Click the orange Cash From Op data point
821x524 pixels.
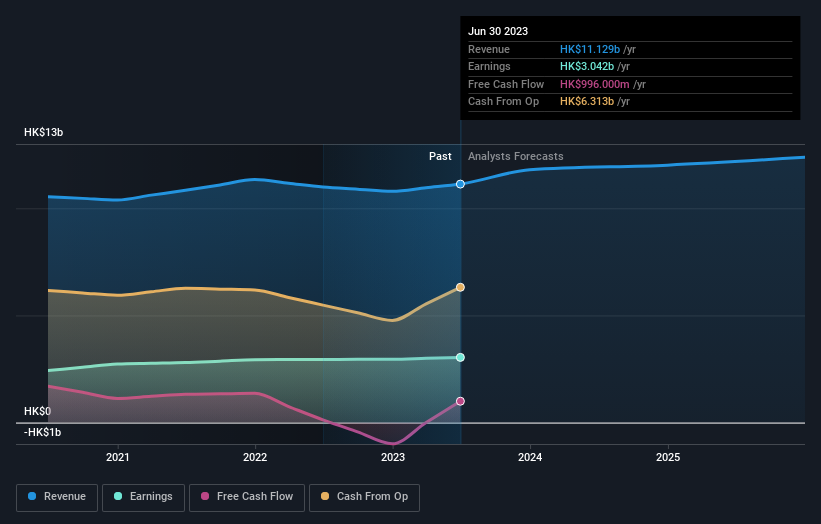(460, 287)
